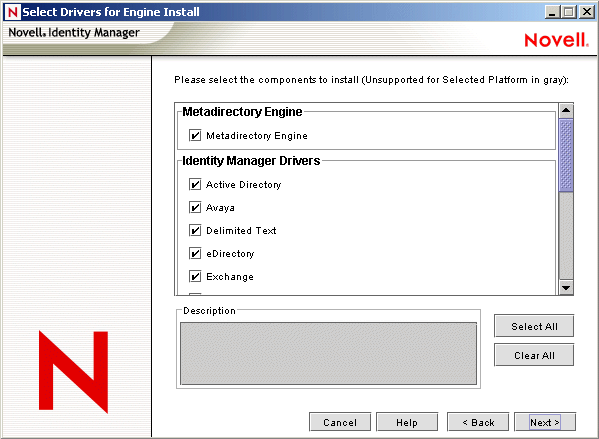Click the scroll up arrow of components list

566,111
